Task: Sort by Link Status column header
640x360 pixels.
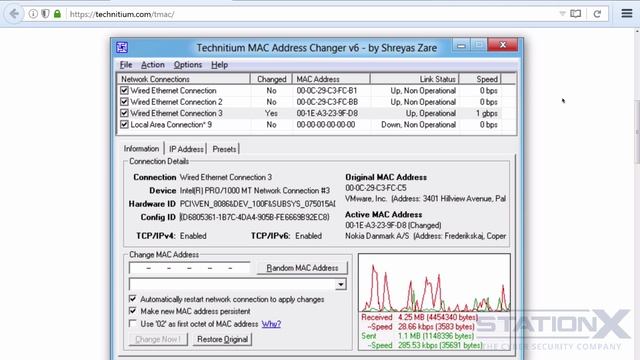Action: pos(415,79)
